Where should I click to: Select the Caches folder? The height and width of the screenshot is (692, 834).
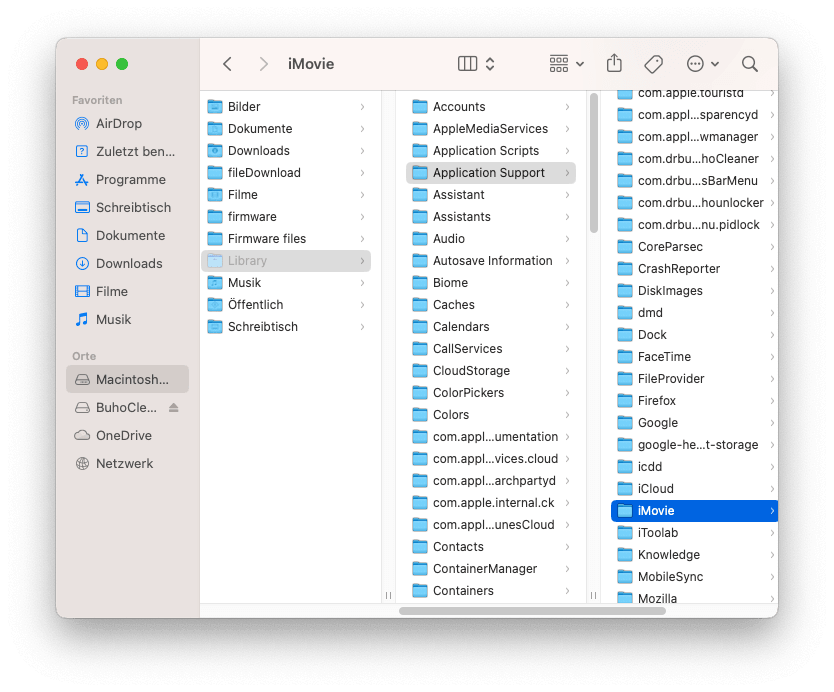click(x=491, y=304)
